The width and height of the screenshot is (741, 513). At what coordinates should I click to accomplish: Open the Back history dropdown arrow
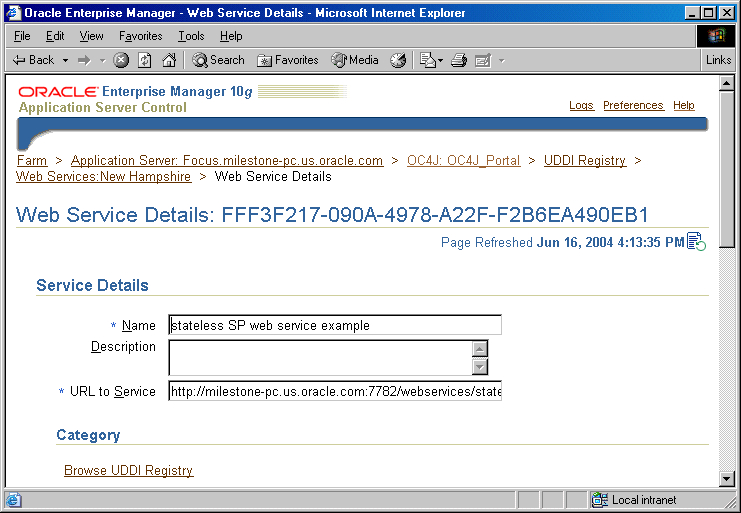(65, 60)
